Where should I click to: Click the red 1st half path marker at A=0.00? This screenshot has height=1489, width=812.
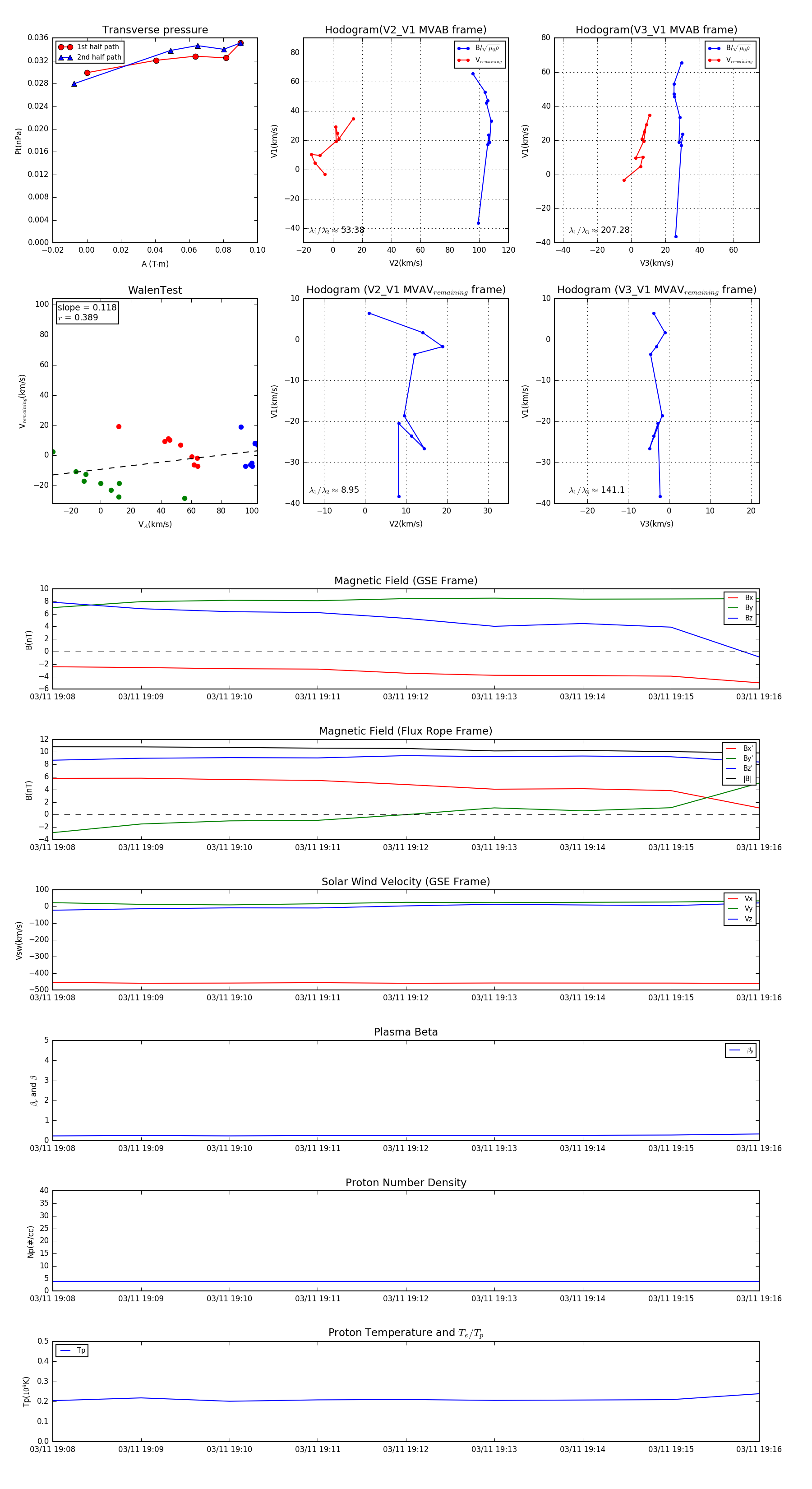87,73
